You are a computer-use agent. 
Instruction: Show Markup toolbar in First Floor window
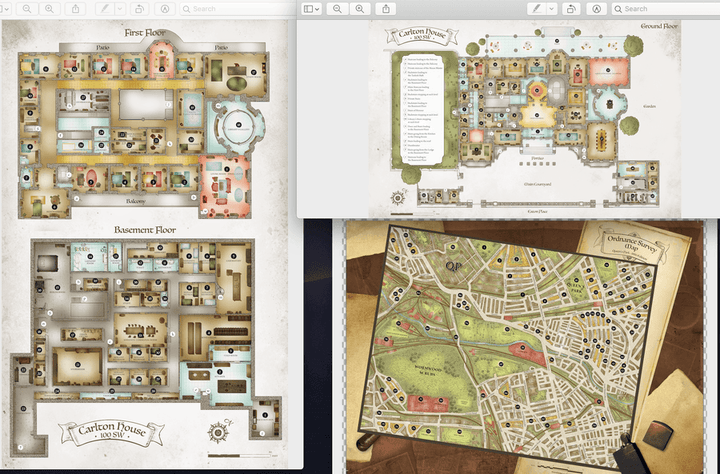pyautogui.click(x=164, y=8)
